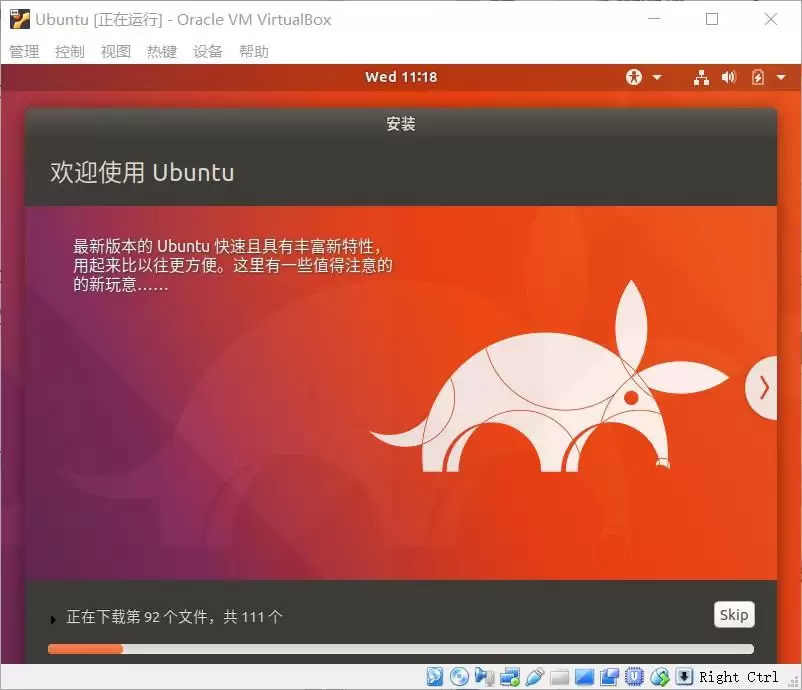This screenshot has width=802, height=690.
Task: Open the 视图 menu
Action: (x=115, y=51)
